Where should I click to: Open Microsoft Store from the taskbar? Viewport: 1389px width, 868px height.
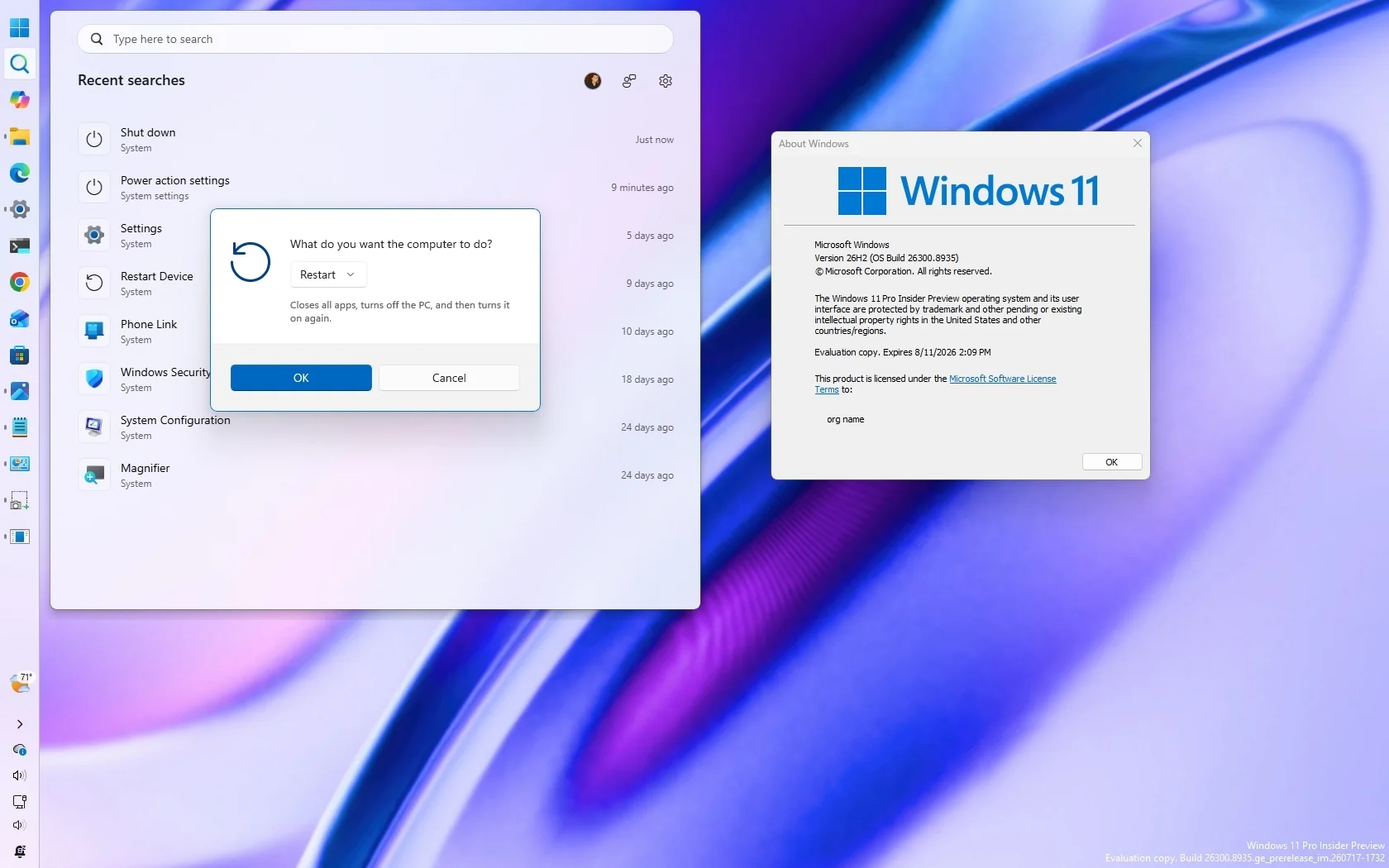(x=19, y=355)
